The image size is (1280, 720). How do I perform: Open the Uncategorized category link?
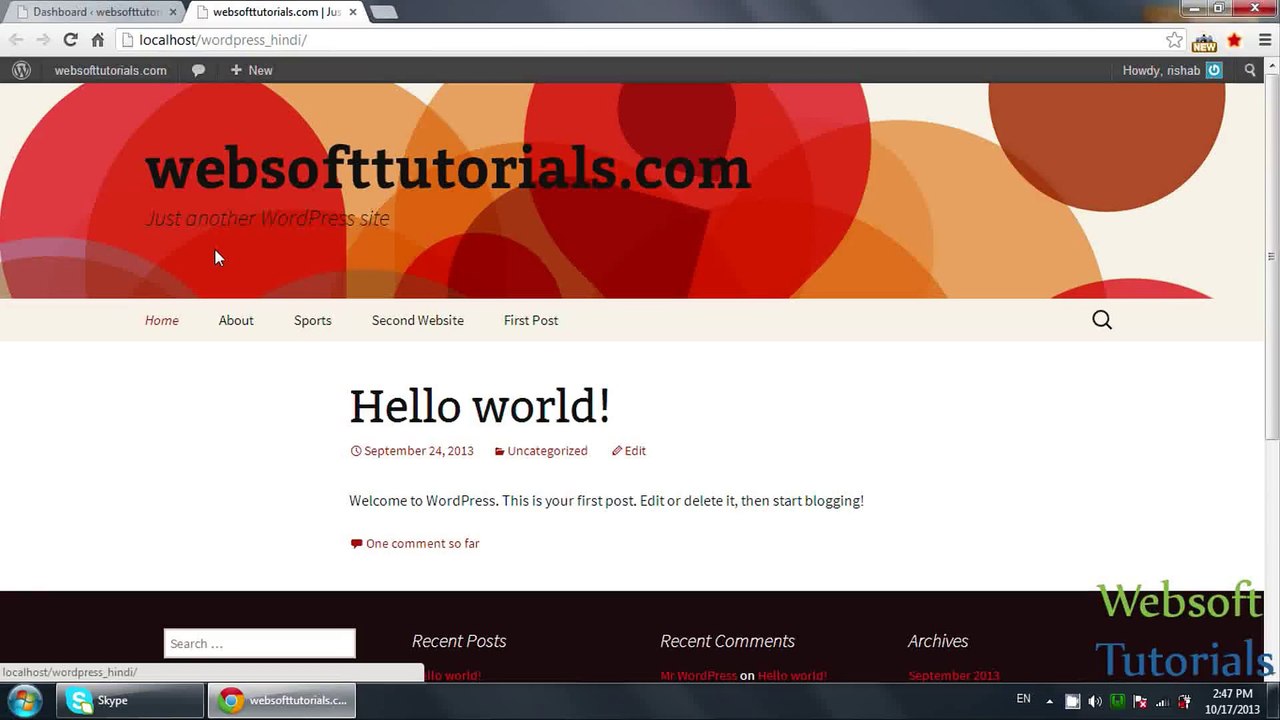(x=547, y=451)
